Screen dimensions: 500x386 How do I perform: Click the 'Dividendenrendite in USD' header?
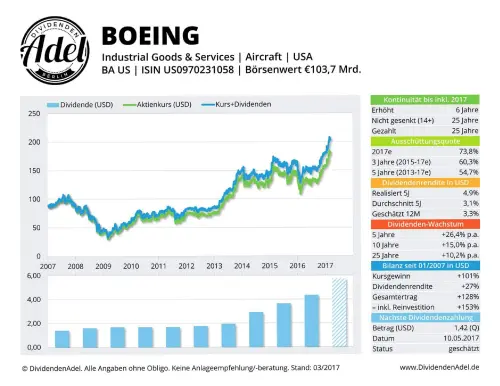pos(425,183)
